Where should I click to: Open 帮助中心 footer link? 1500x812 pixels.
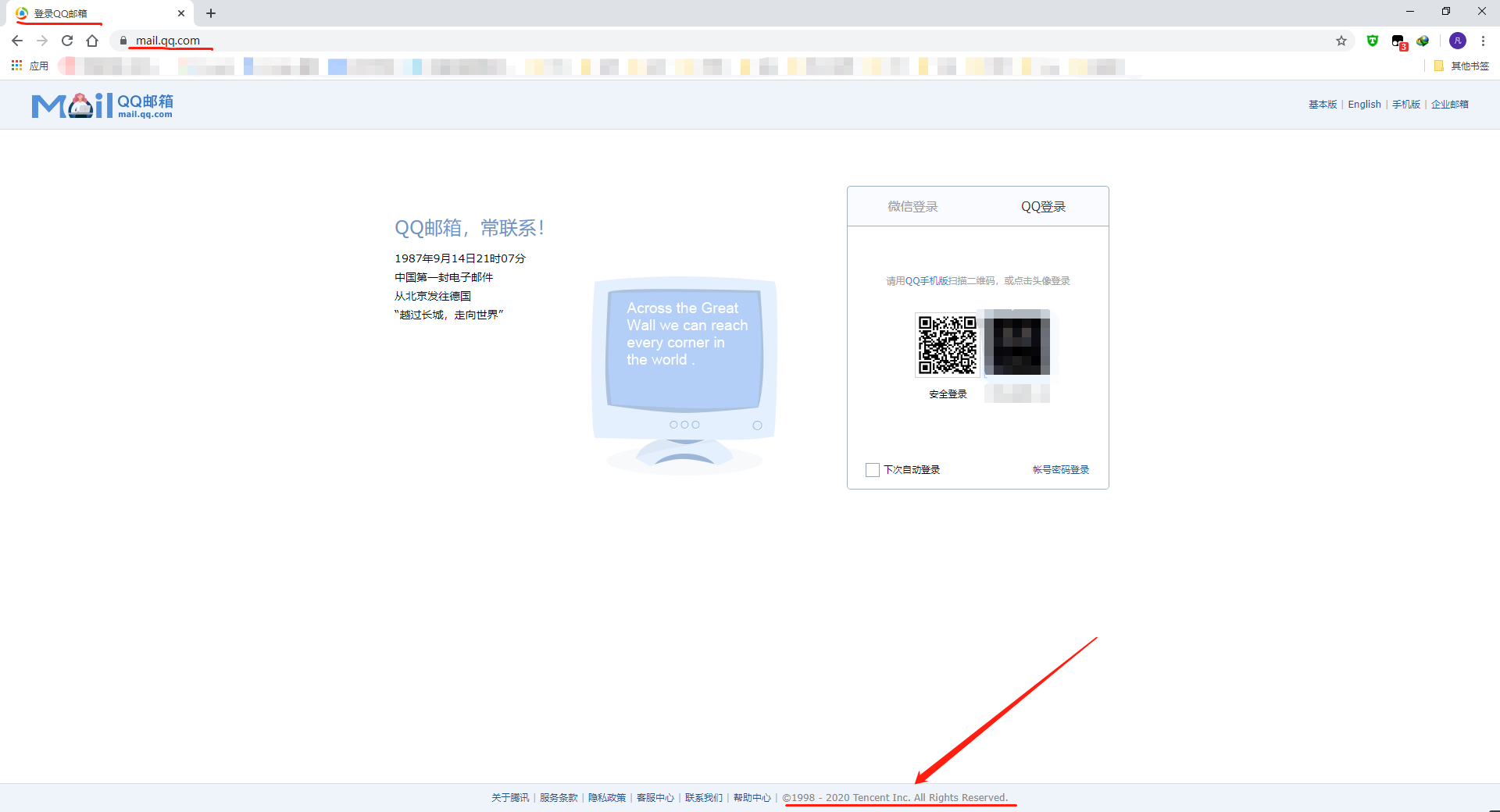point(752,798)
